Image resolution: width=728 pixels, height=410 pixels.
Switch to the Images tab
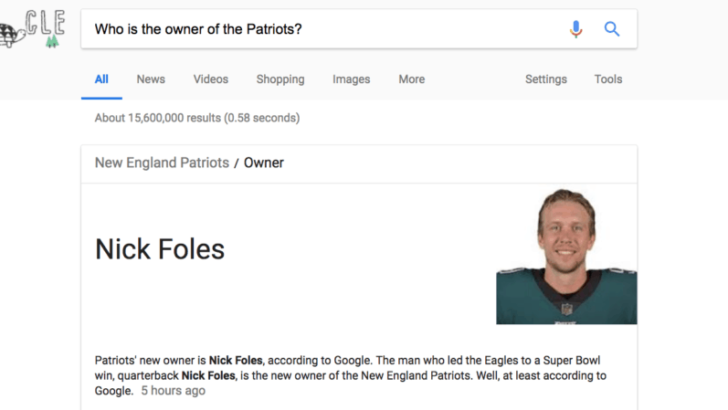[351, 79]
